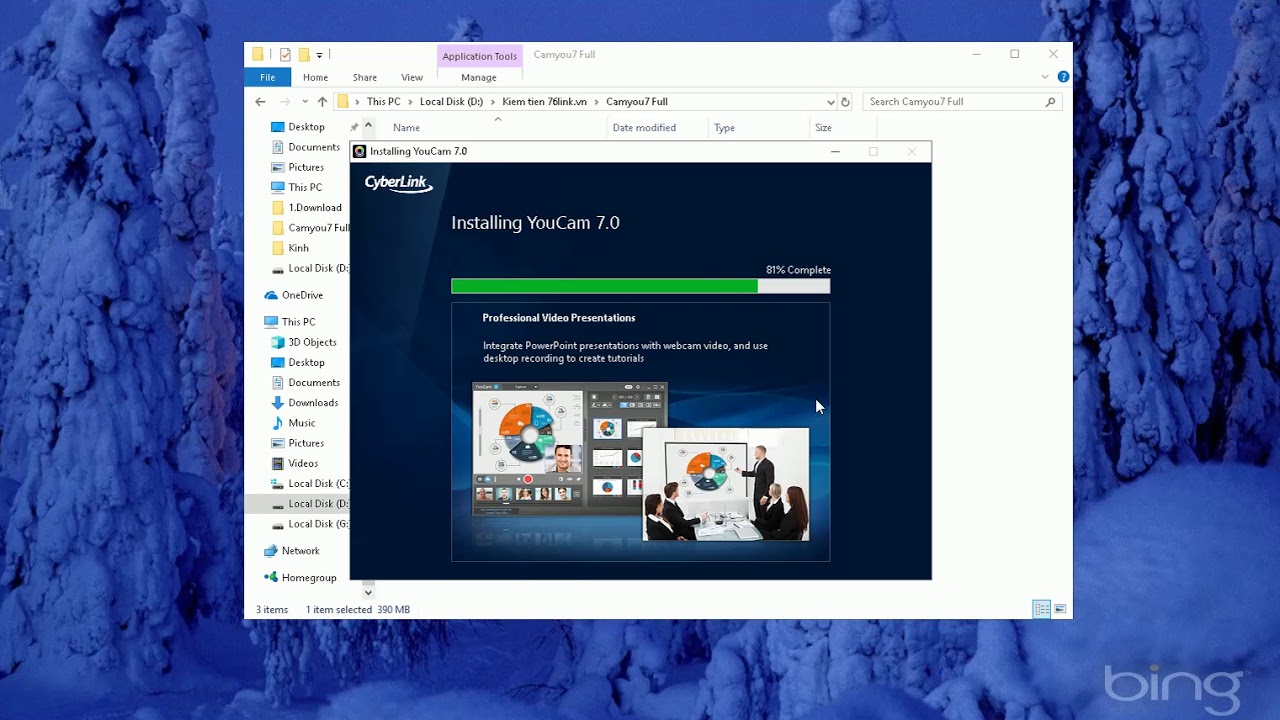Sort by the Date modified column
The height and width of the screenshot is (720, 1280).
644,128
